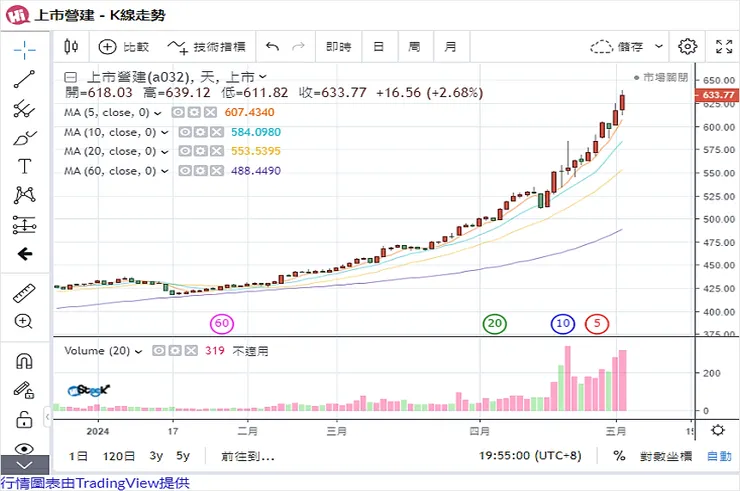Open candlestick chart style selector
Viewport: 740px width, 491px height.
[x=71, y=46]
